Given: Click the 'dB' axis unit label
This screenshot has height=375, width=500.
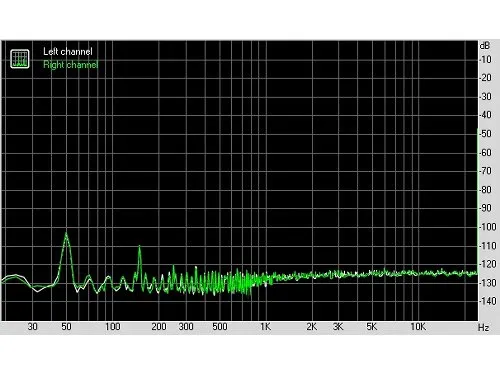Looking at the screenshot, I should [x=485, y=45].
